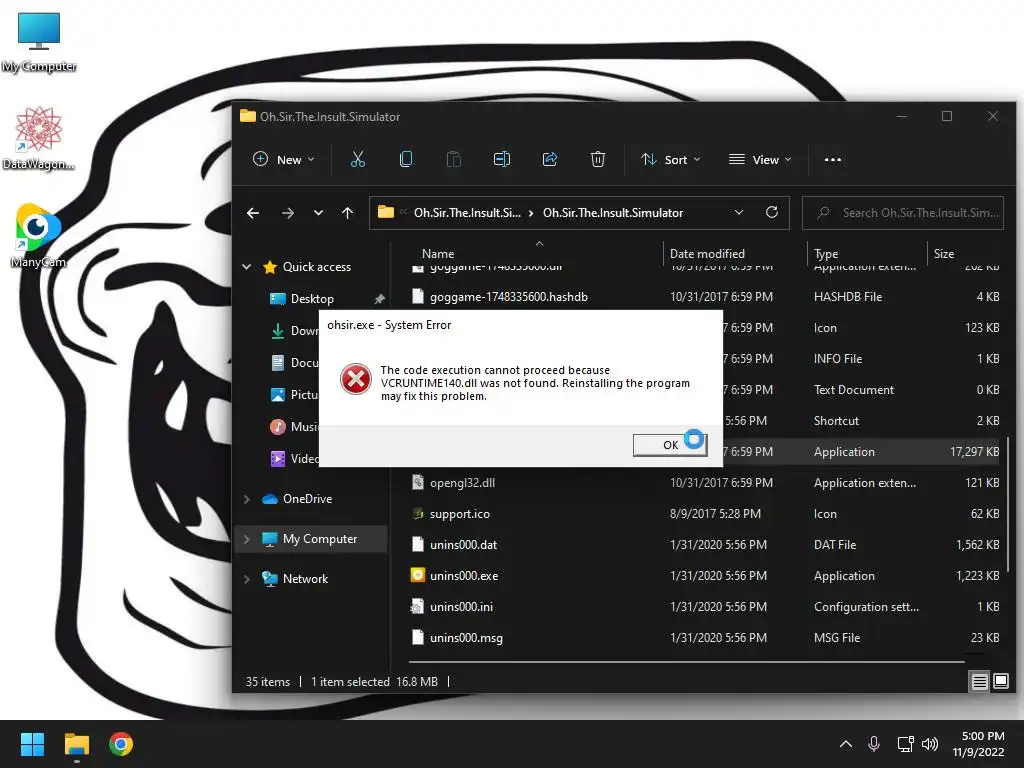Image resolution: width=1024 pixels, height=768 pixels.
Task: Open ManyCam desktop shortcut
Action: [x=39, y=236]
